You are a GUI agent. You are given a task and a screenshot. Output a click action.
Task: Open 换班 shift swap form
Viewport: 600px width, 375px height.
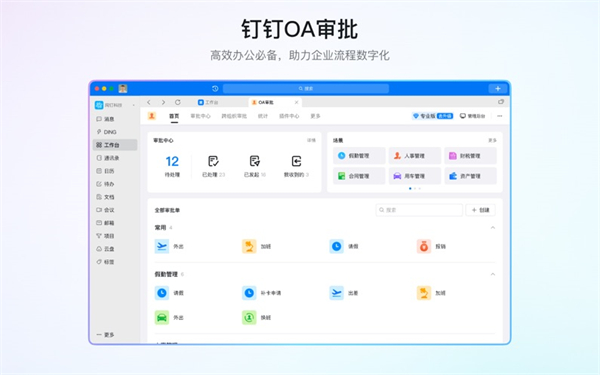(257, 318)
